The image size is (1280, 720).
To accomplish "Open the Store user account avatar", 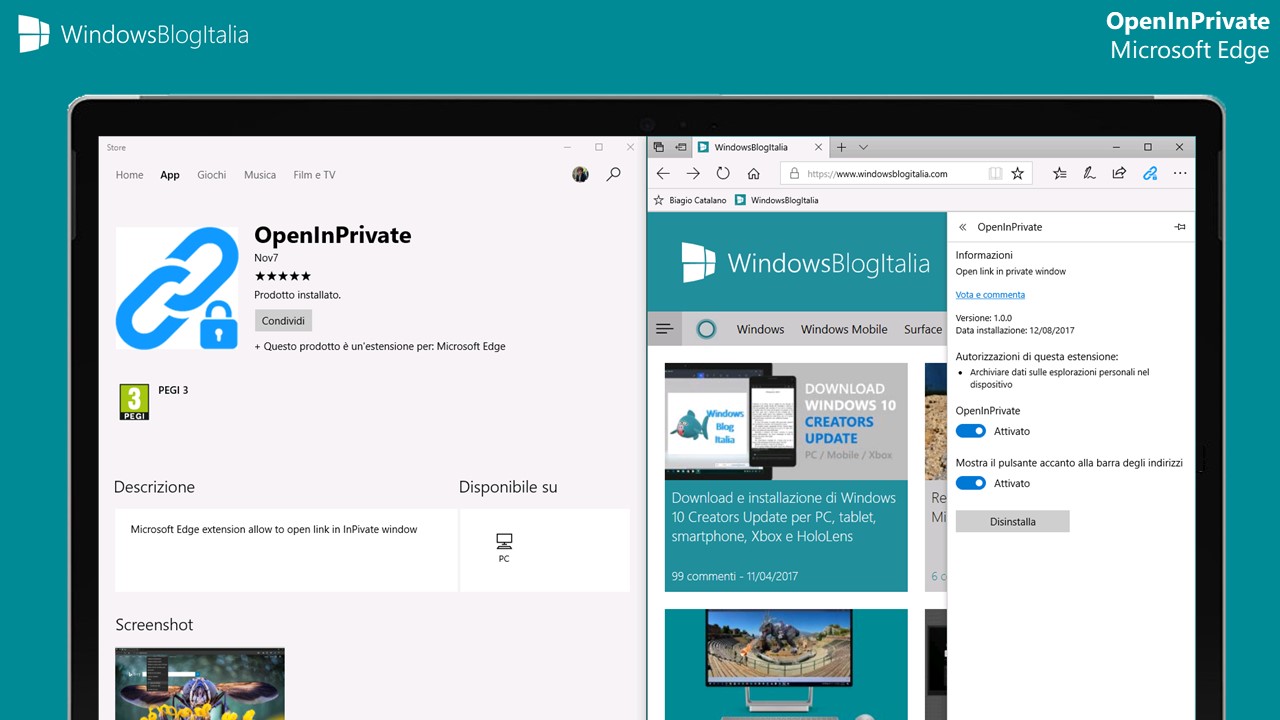I will [580, 174].
